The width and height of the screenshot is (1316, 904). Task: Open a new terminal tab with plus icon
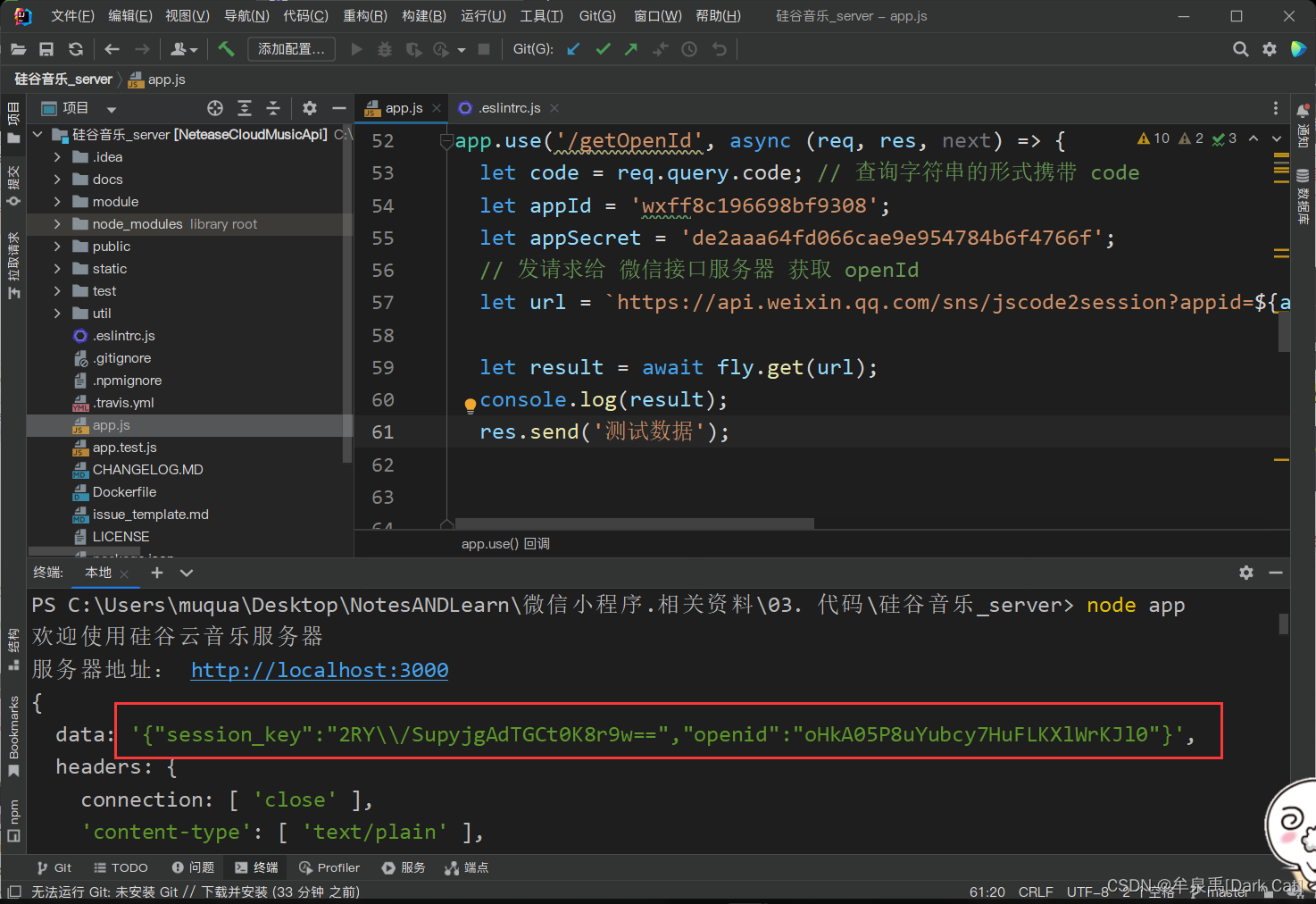[x=157, y=573]
